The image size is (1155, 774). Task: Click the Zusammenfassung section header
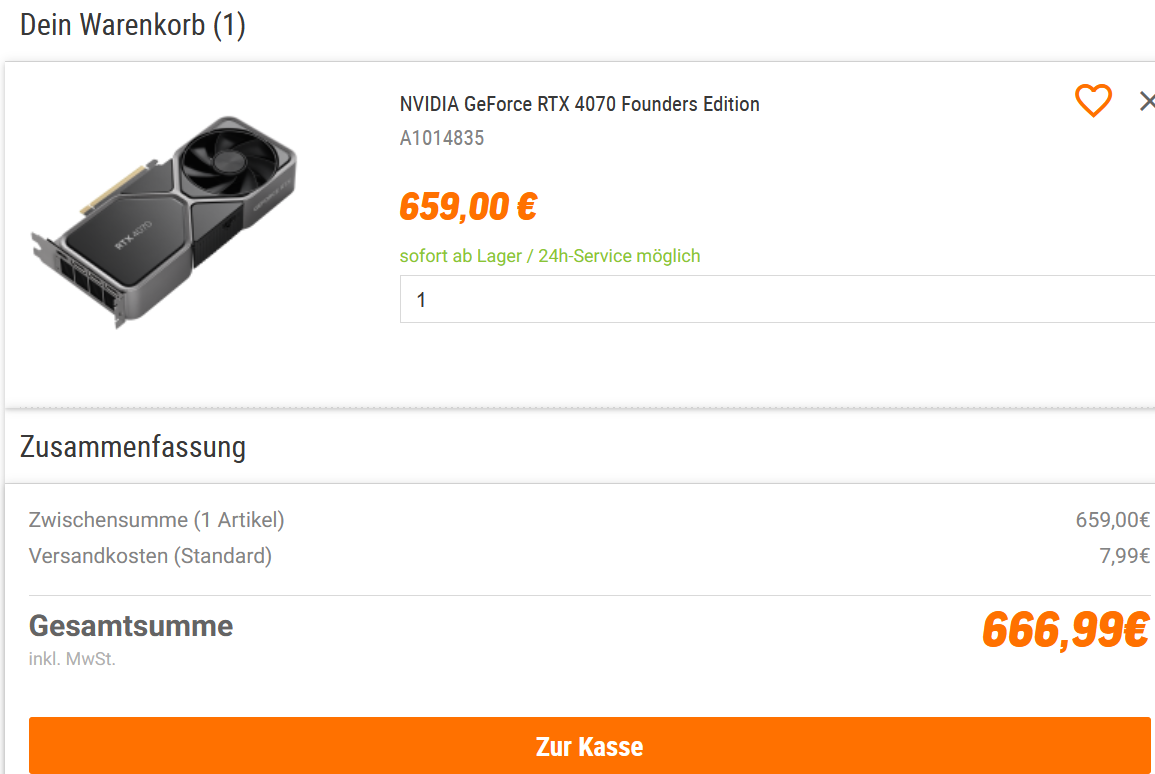pyautogui.click(x=133, y=447)
